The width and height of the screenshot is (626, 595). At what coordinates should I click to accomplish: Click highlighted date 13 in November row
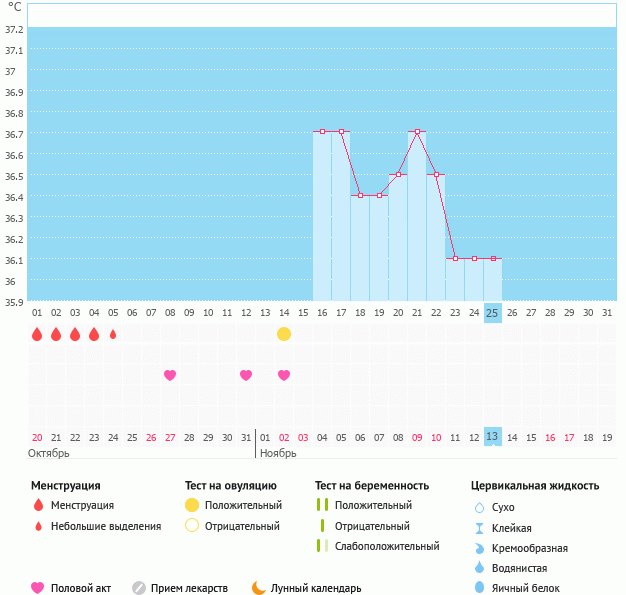492,437
